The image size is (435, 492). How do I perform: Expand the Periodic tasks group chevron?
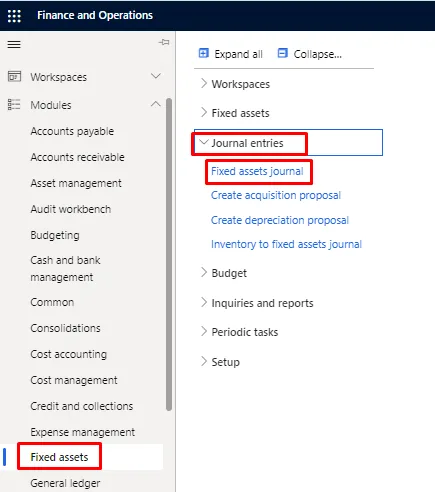coord(204,331)
